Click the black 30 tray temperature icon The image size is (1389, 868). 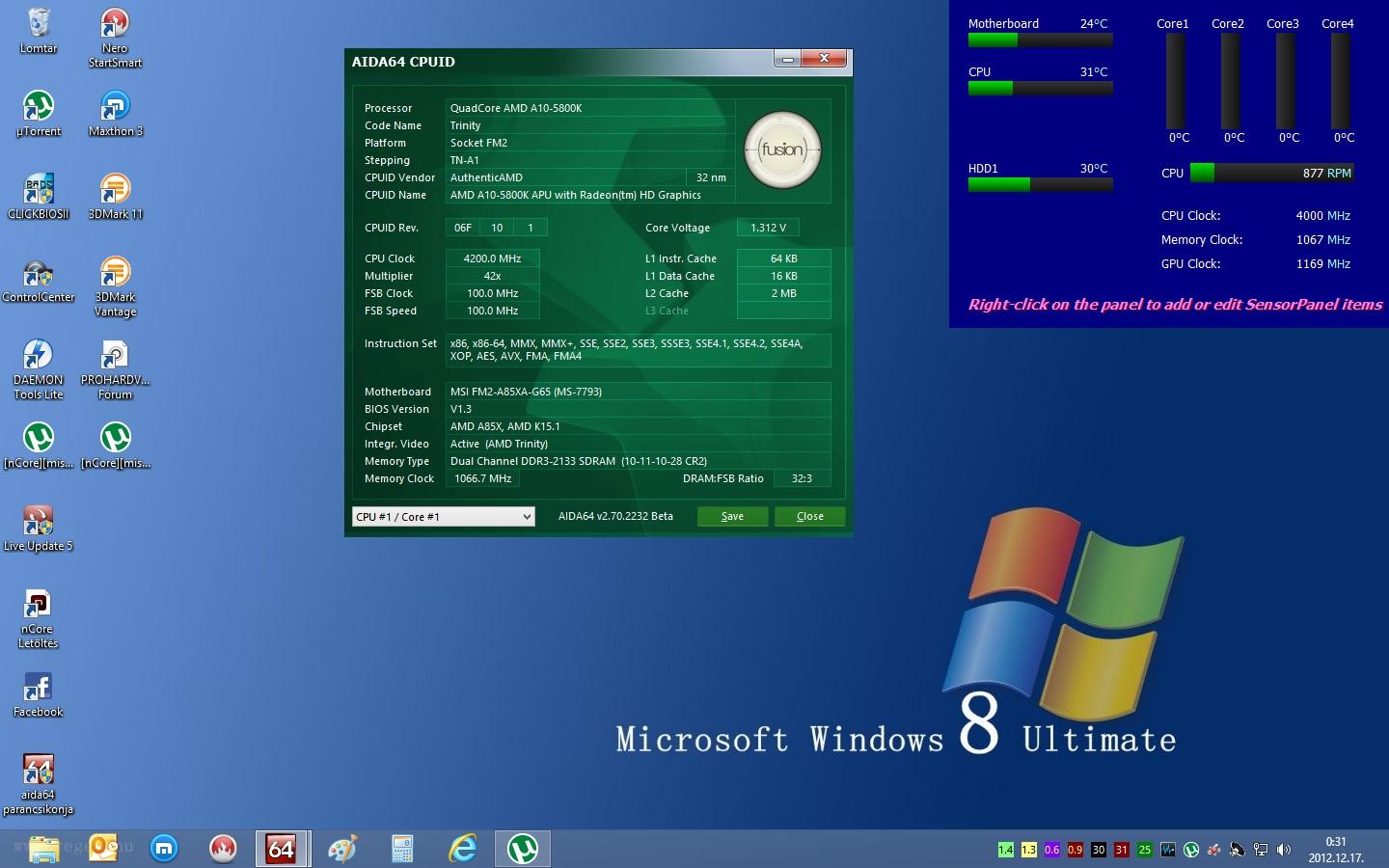pos(1099,850)
